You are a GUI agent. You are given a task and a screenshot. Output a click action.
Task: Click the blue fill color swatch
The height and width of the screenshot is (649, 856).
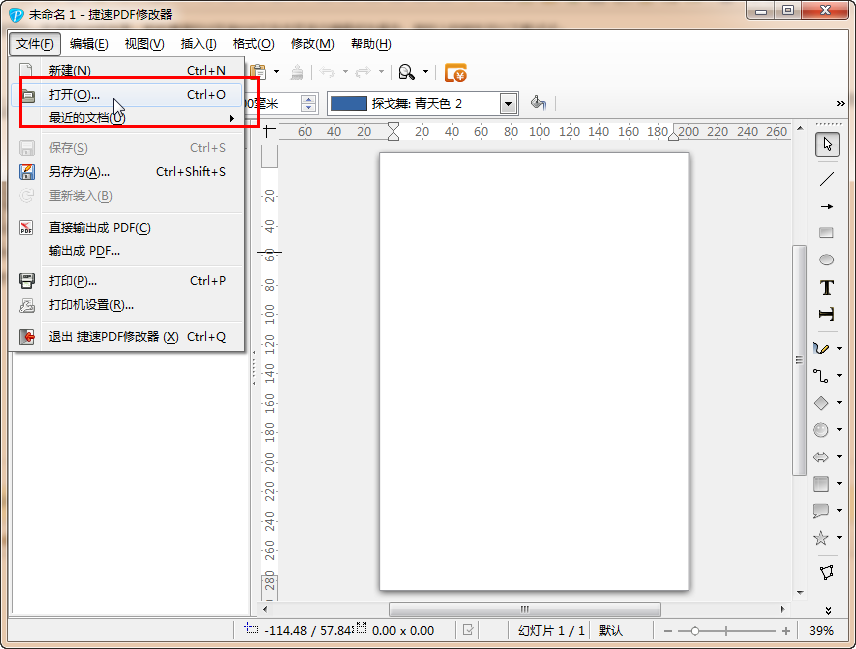[349, 104]
